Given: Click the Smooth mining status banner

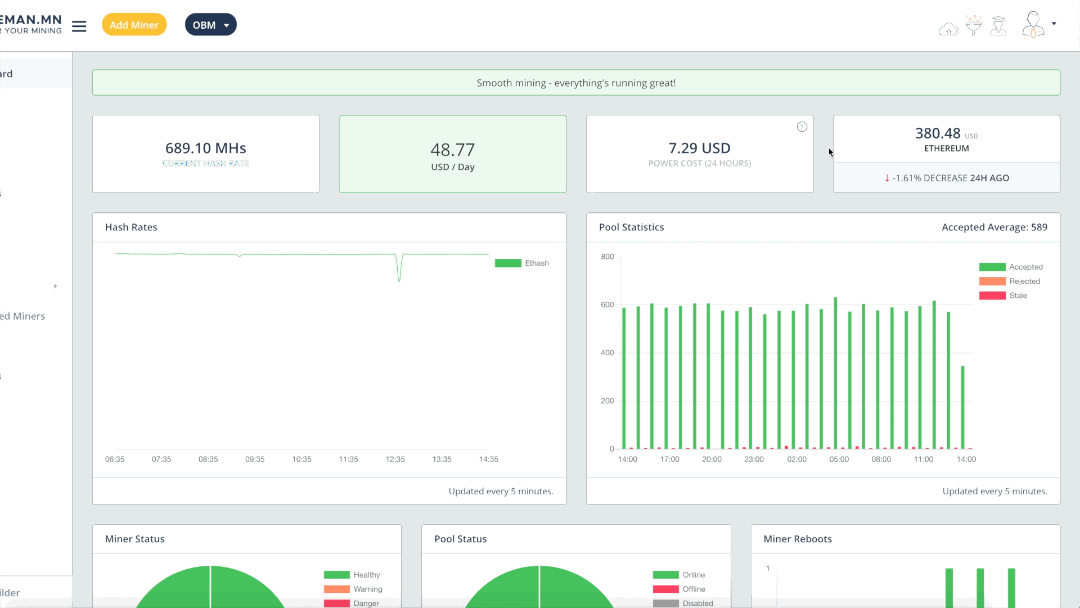Looking at the screenshot, I should coord(577,83).
